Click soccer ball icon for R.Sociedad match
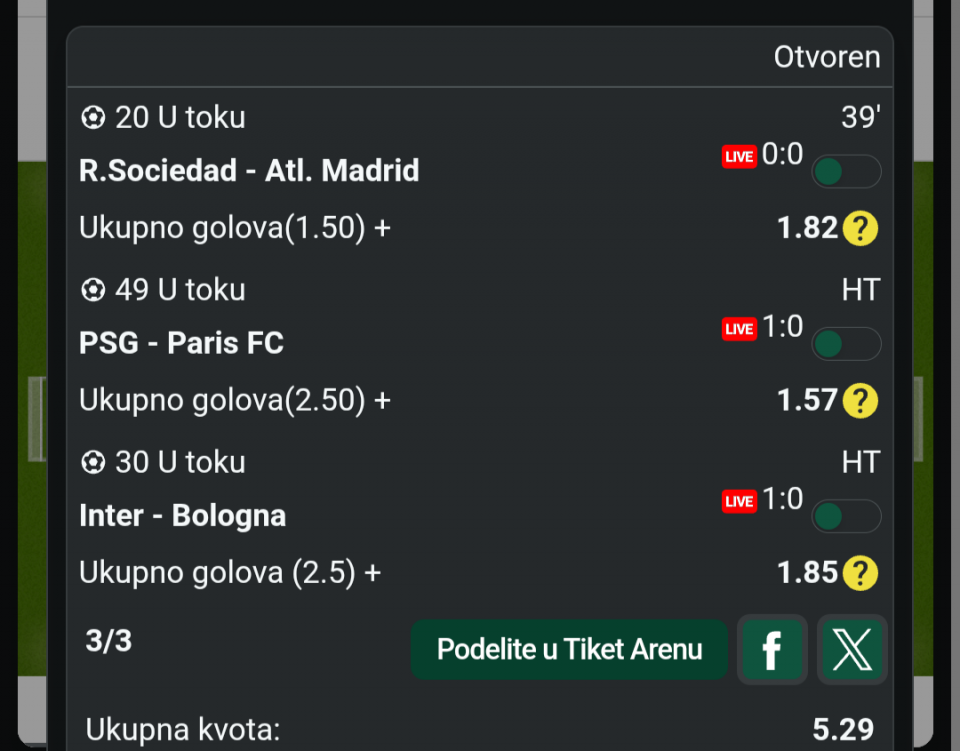Image resolution: width=960 pixels, height=751 pixels. (x=93, y=118)
